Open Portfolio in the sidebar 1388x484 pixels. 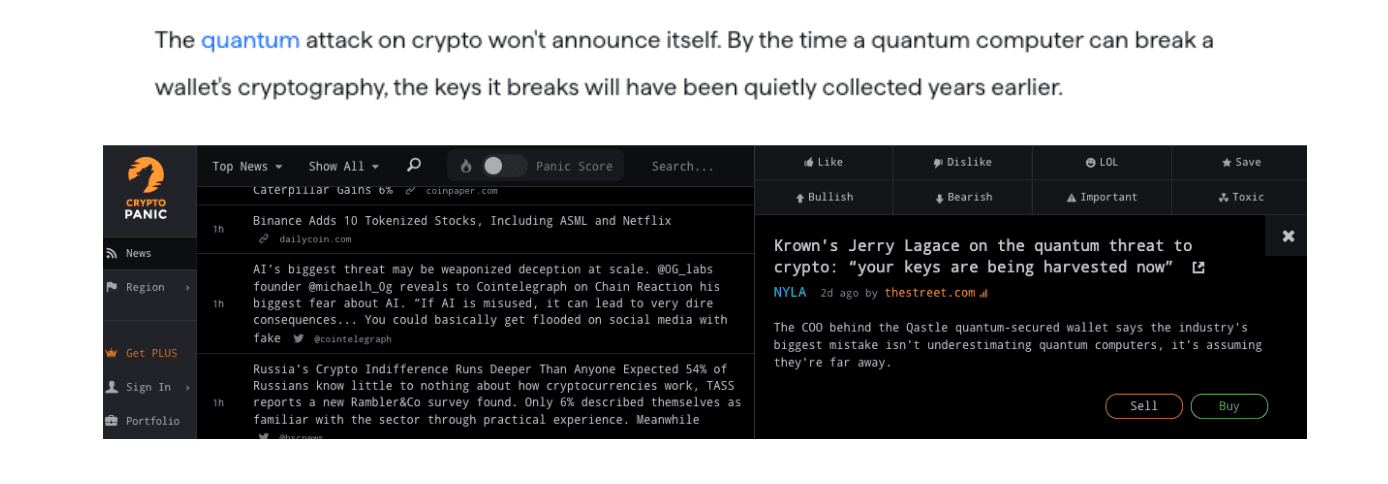[149, 421]
